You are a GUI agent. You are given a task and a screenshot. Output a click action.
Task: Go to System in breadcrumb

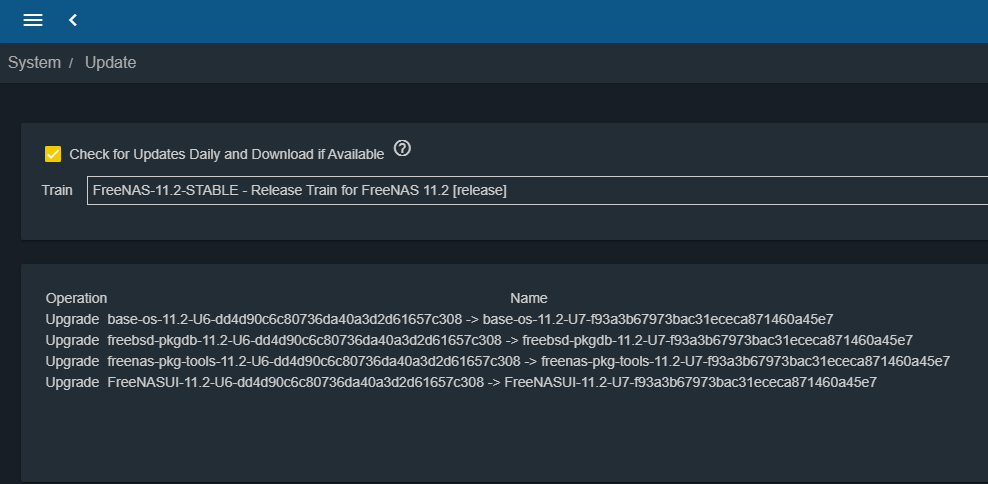pos(35,63)
